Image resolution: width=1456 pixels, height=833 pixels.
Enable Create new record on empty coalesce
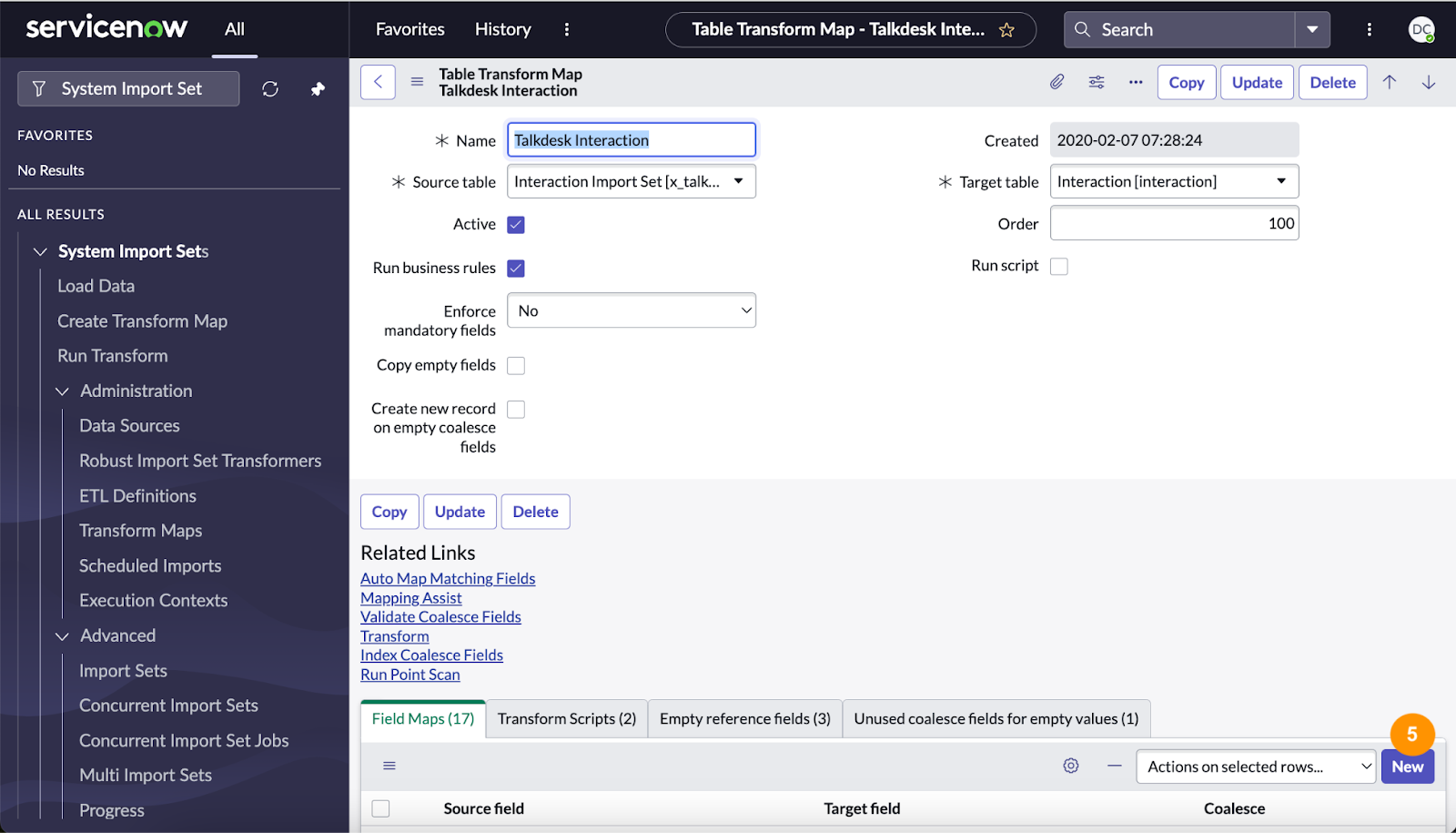click(516, 410)
